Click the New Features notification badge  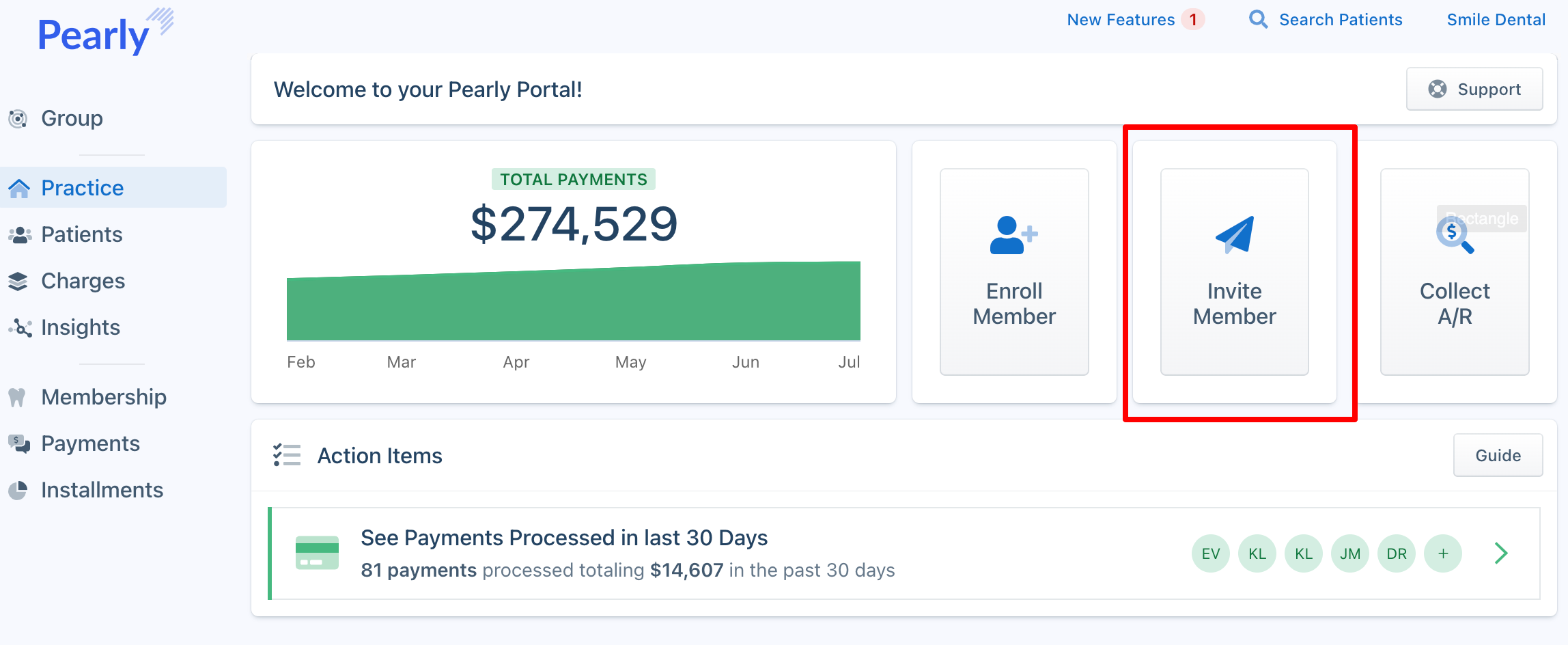(1193, 20)
